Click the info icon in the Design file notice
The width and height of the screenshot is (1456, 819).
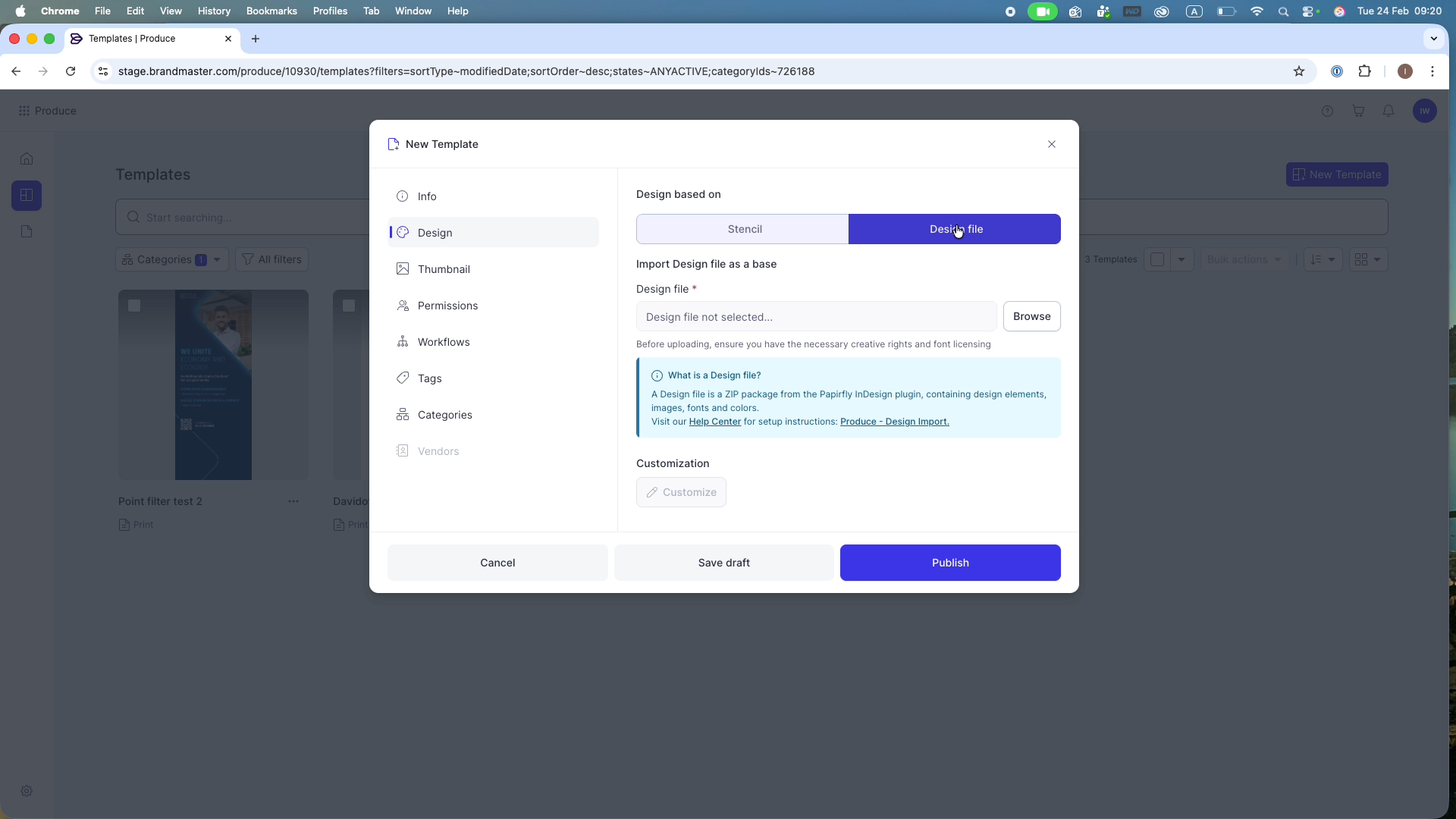pos(657,375)
